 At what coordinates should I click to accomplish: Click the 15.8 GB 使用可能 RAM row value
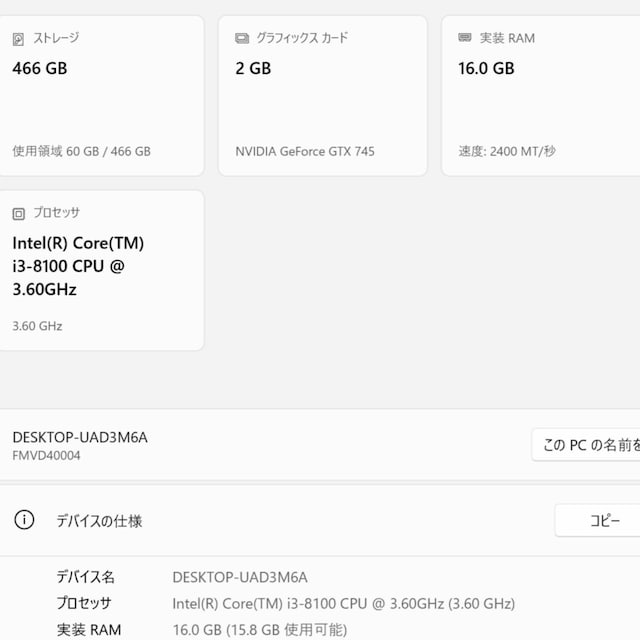(x=259, y=629)
